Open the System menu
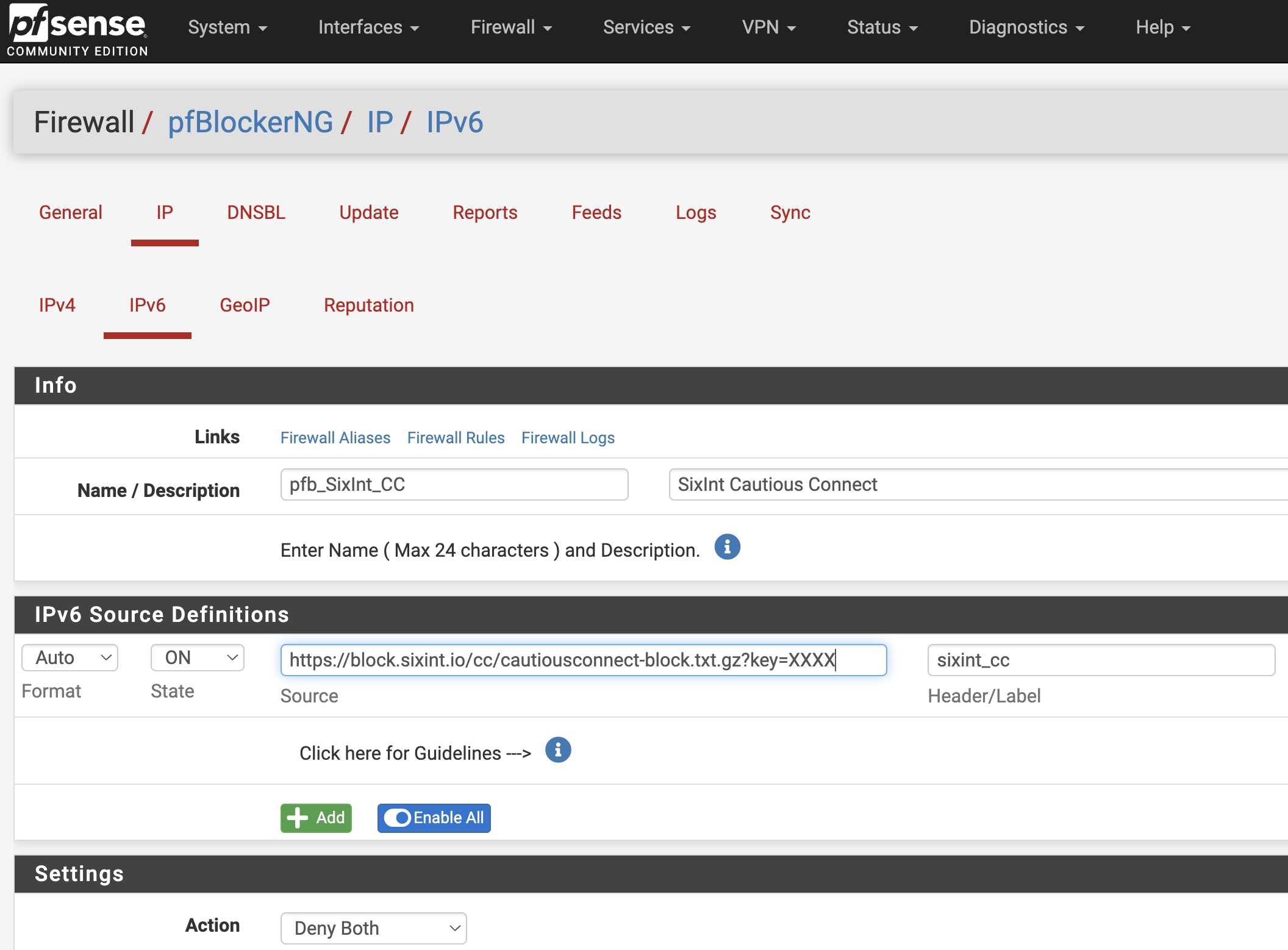This screenshot has width=1288, height=950. (x=227, y=27)
